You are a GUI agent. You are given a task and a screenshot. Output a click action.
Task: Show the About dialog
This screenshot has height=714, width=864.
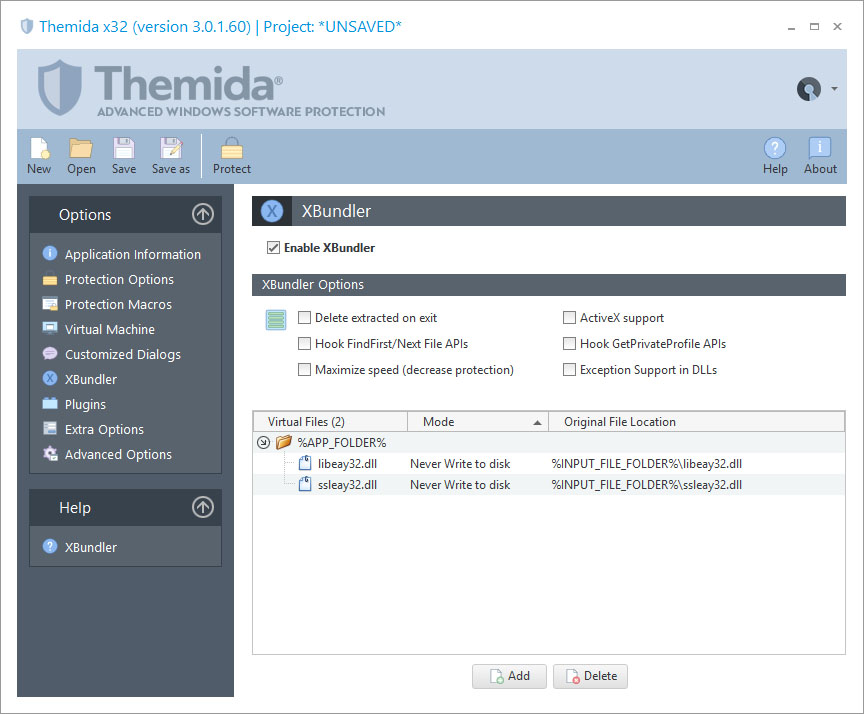click(x=820, y=156)
